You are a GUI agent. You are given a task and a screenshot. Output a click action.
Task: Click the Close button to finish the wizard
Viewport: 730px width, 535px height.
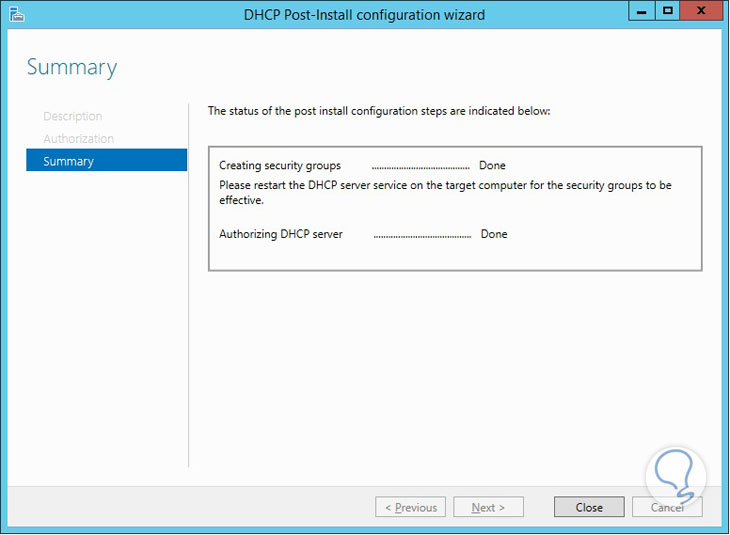click(x=589, y=508)
